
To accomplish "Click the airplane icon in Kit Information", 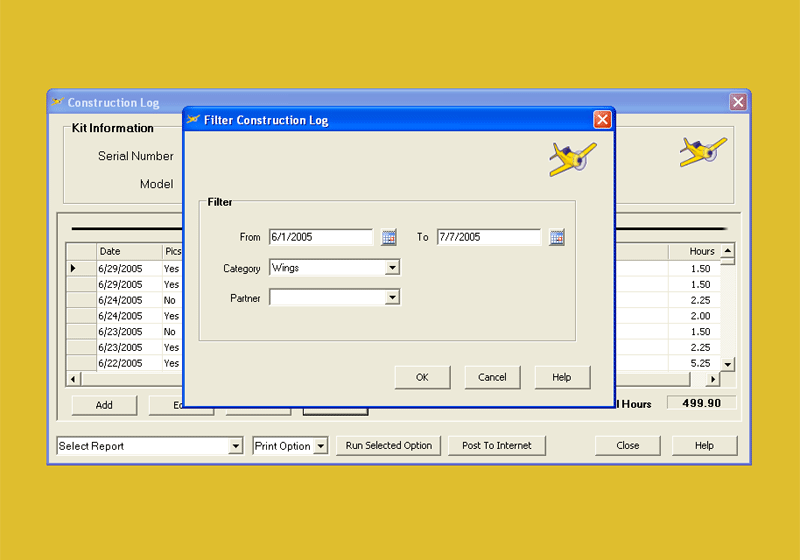I will (703, 151).
